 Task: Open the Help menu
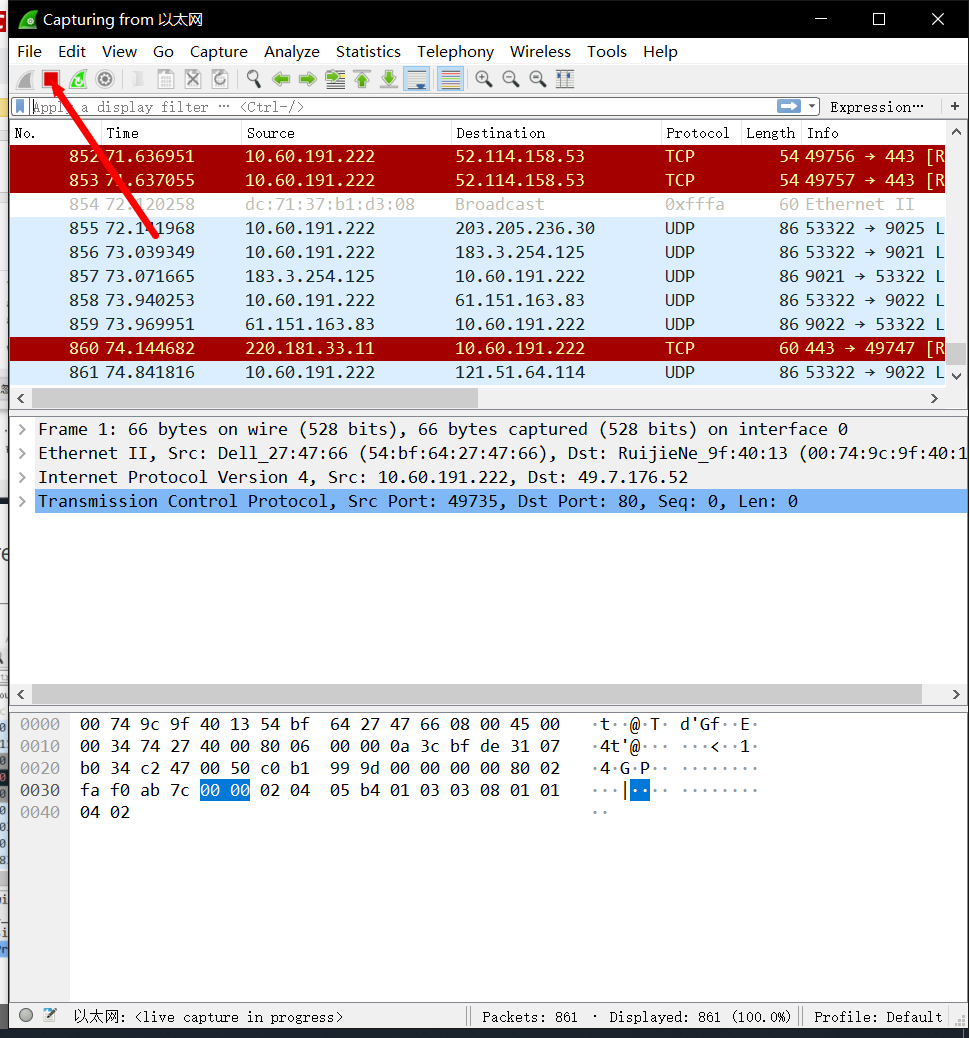click(x=660, y=52)
